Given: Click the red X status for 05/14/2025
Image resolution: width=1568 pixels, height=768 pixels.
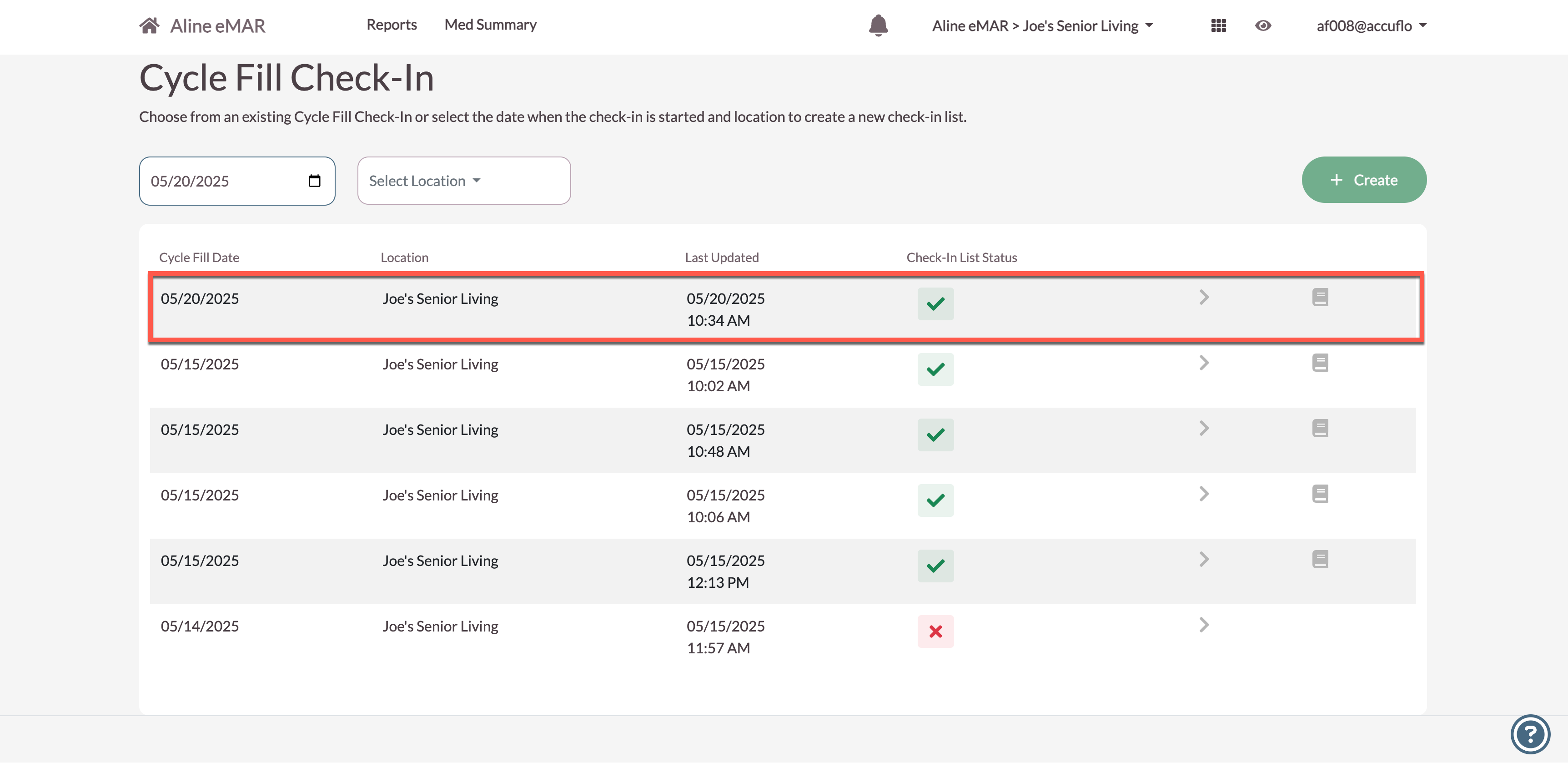Looking at the screenshot, I should pos(935,632).
